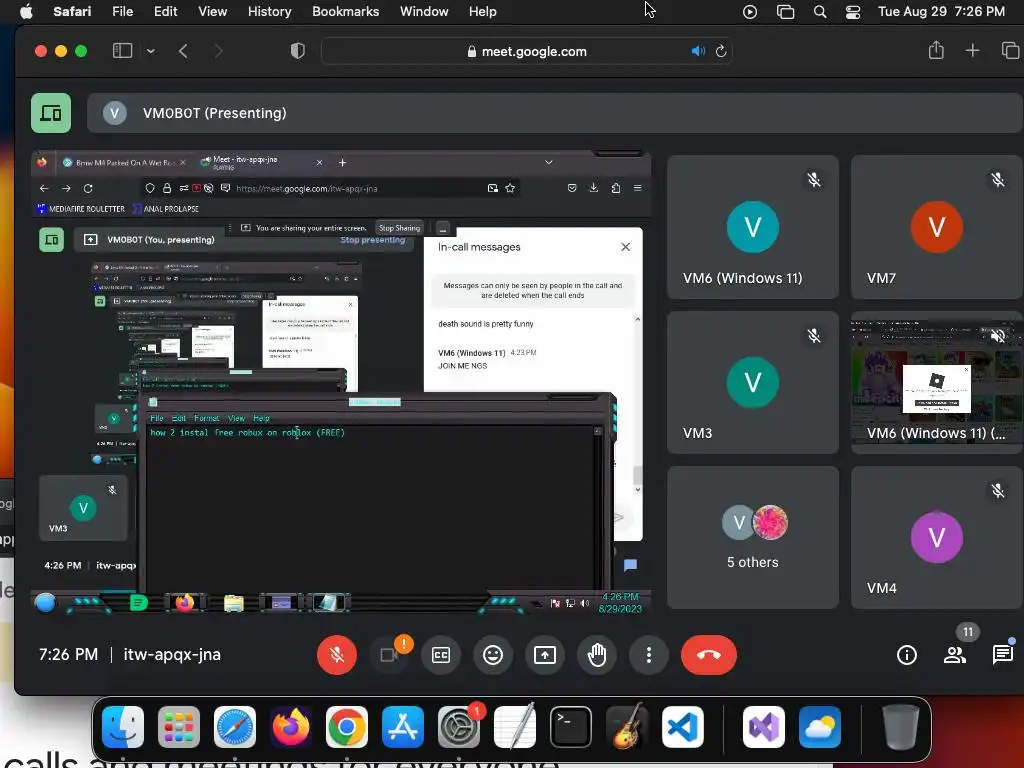Open Finder from the dock
1024x768 pixels.
pyautogui.click(x=123, y=727)
